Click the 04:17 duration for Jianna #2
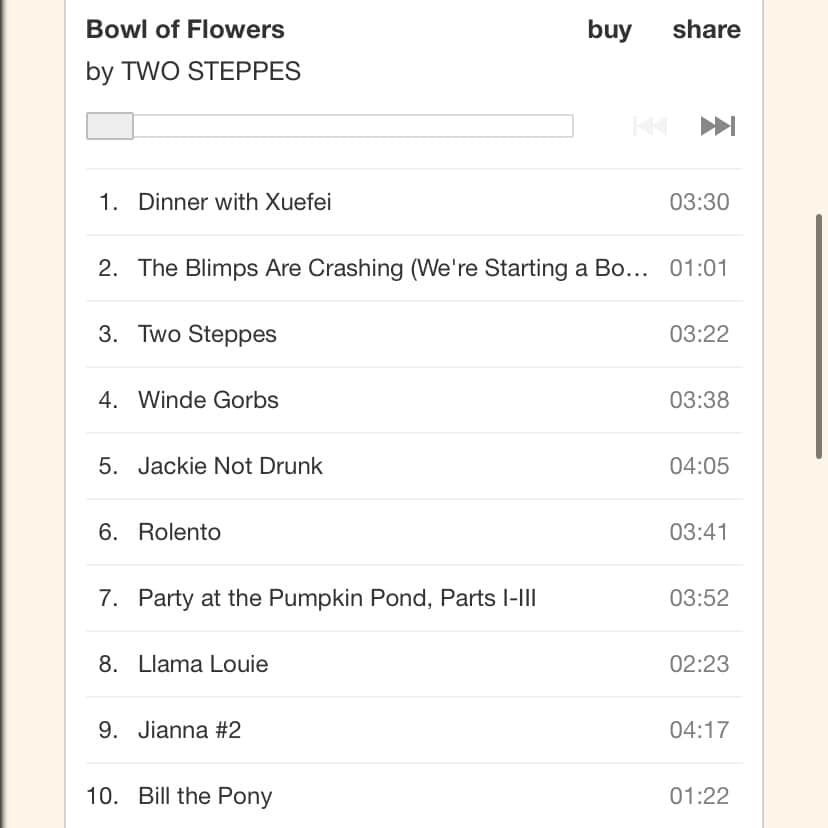Image resolution: width=828 pixels, height=828 pixels. (699, 730)
